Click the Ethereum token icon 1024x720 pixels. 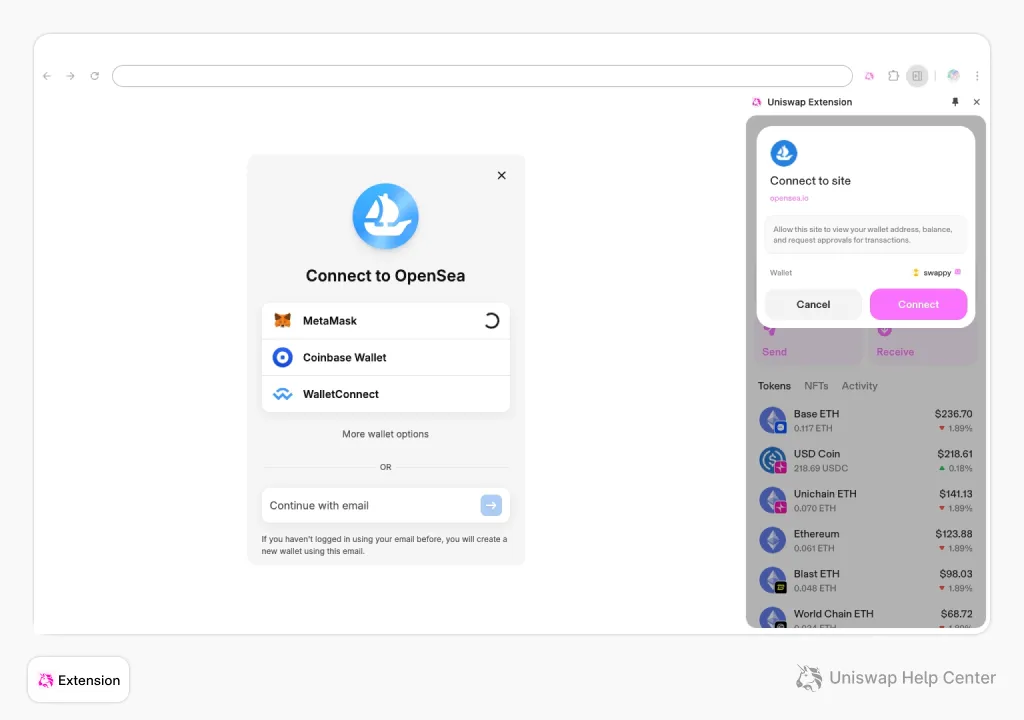tap(773, 540)
